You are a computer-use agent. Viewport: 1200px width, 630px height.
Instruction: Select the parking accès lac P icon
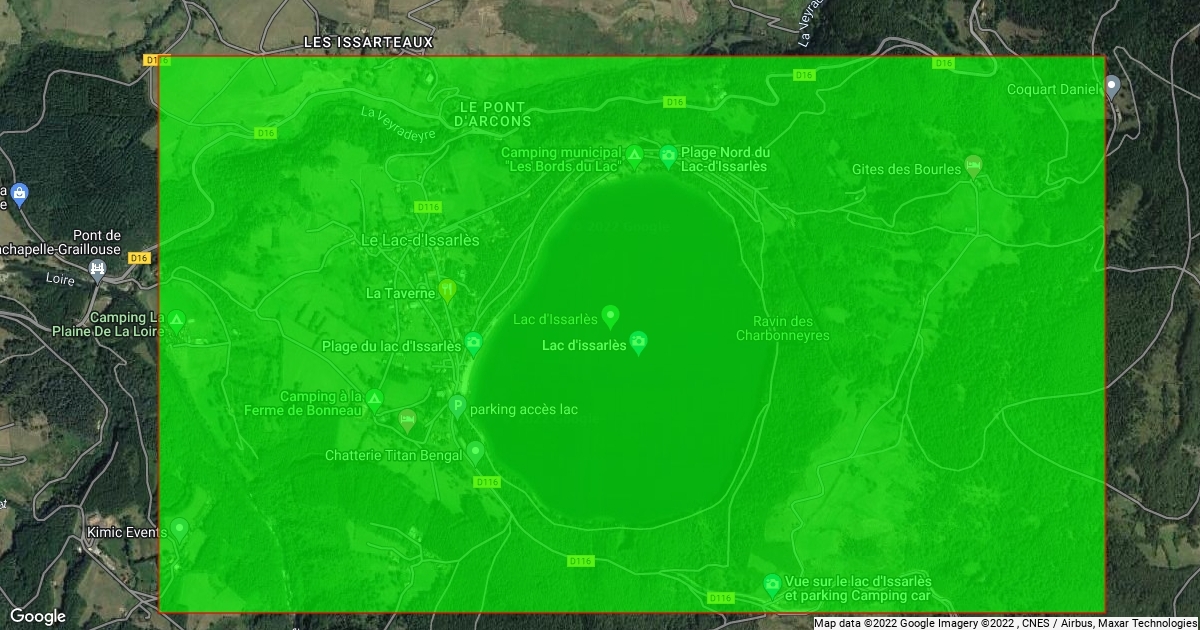[x=457, y=405]
